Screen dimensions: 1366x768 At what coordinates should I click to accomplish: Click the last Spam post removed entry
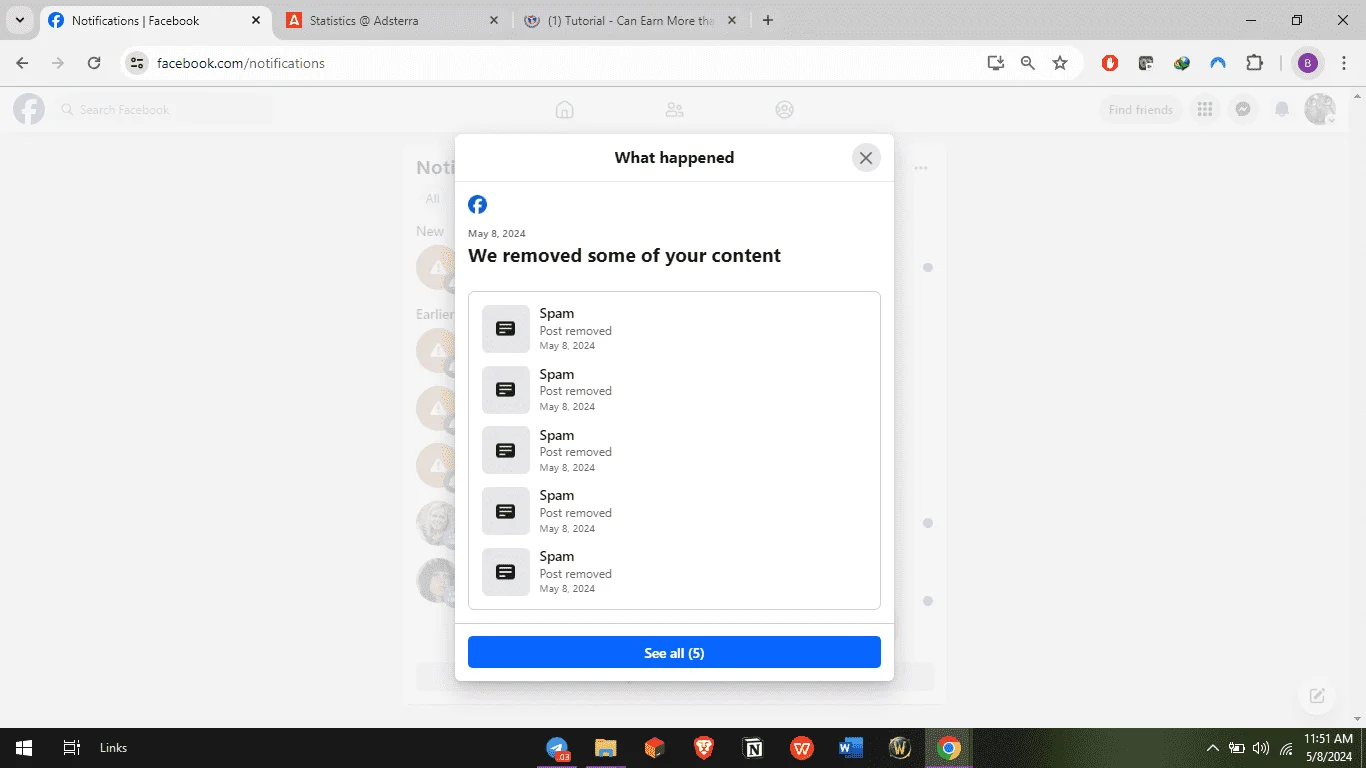coord(674,572)
